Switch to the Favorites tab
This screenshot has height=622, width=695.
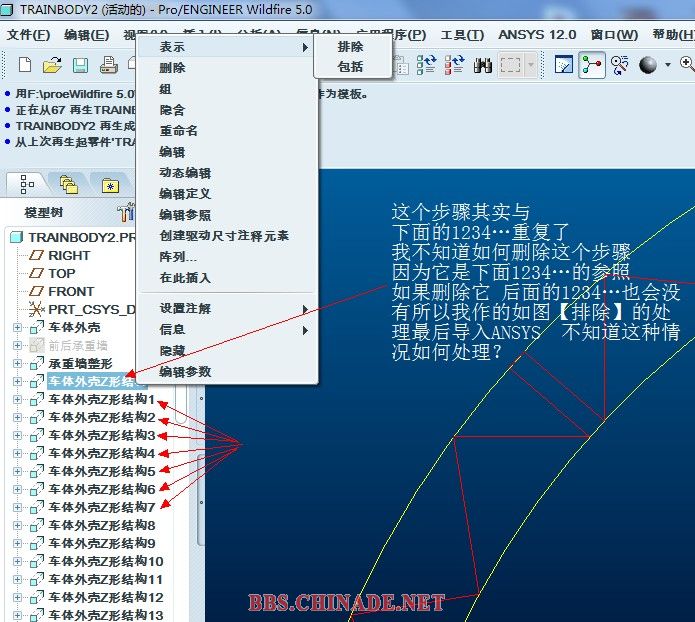110,185
